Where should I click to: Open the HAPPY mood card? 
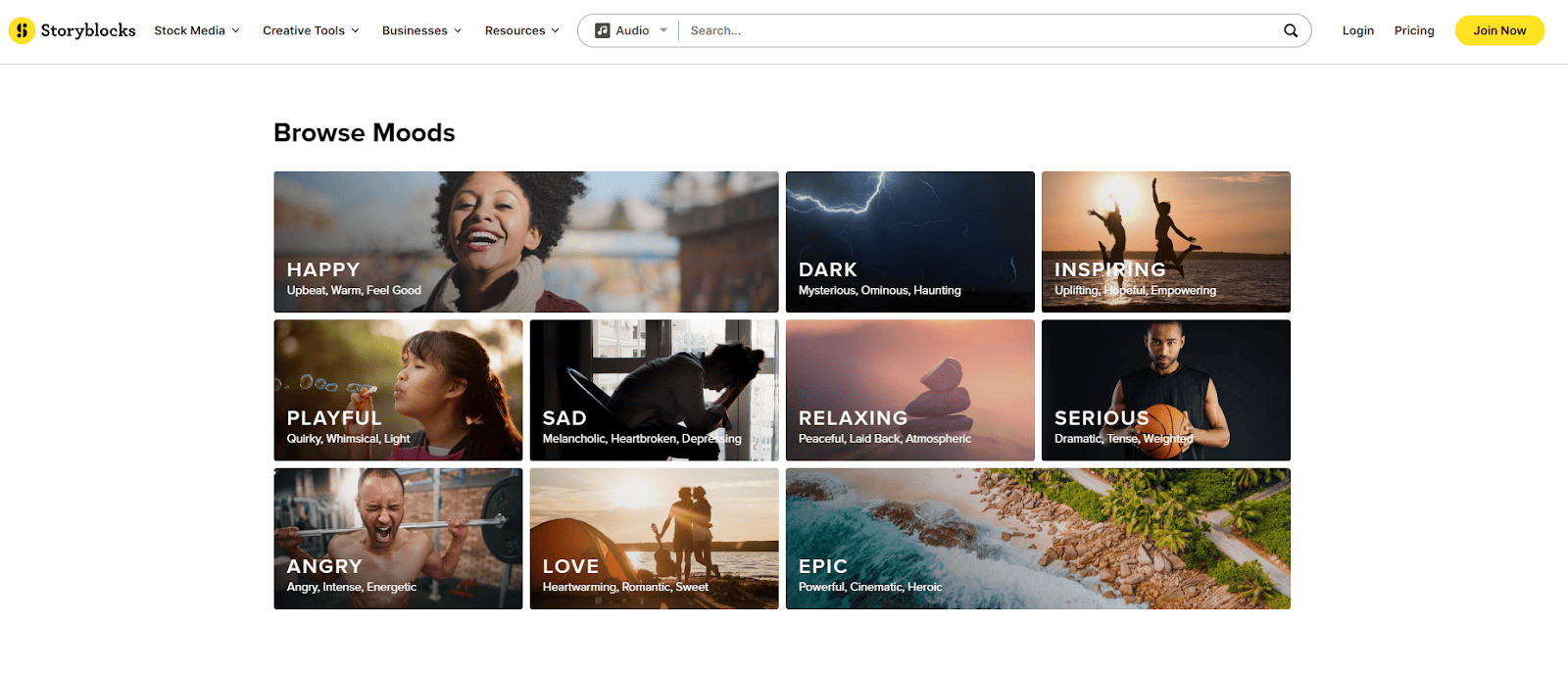[x=526, y=242]
